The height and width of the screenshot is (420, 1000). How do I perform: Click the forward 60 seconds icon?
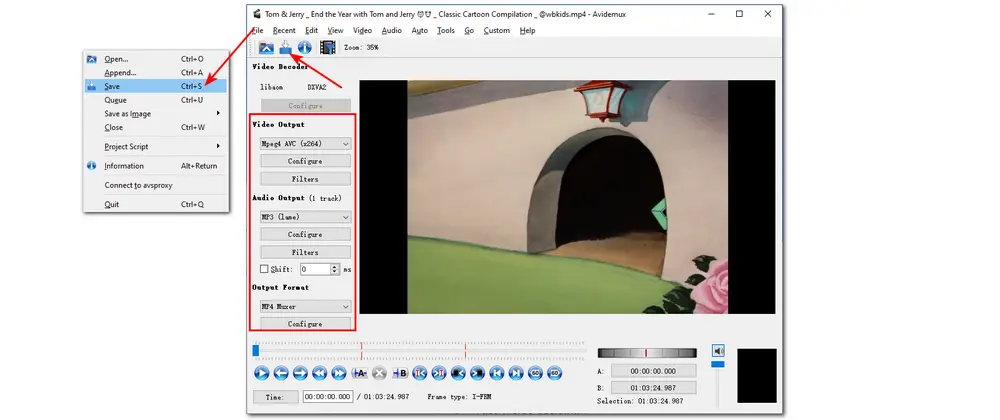555,373
